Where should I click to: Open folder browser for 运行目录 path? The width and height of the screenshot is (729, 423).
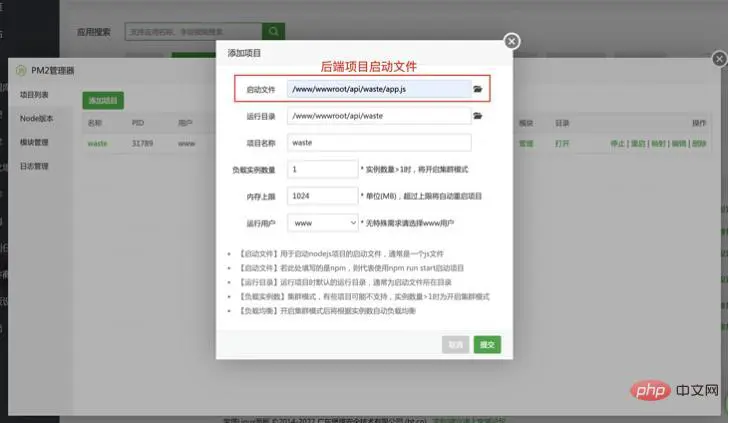tap(477, 116)
